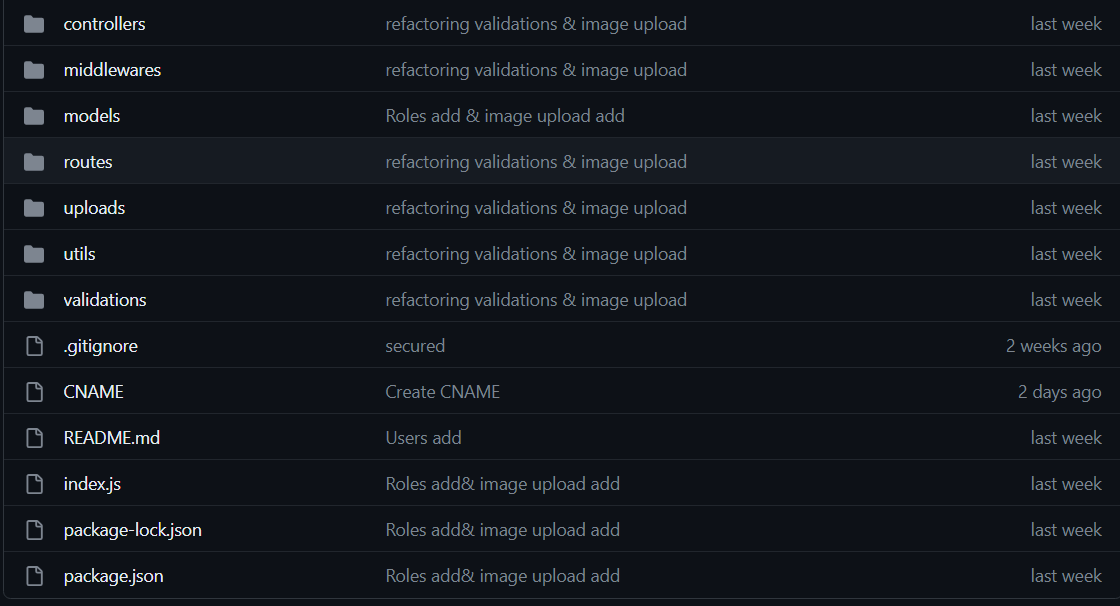Viewport: 1120px width, 606px height.
Task: Click the index.js commit message
Action: pyautogui.click(x=502, y=484)
